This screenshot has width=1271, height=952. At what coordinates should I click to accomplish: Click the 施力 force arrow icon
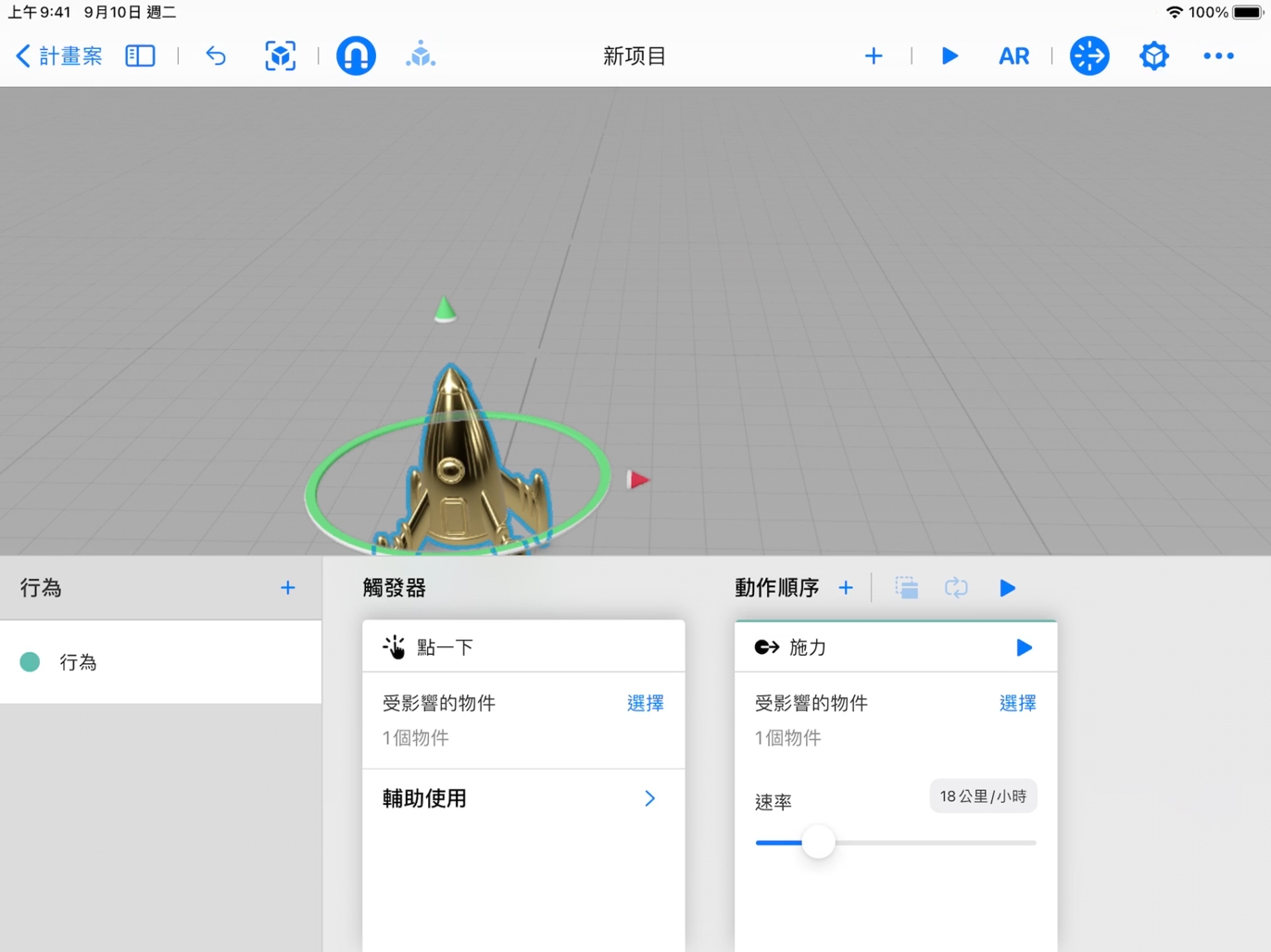767,647
